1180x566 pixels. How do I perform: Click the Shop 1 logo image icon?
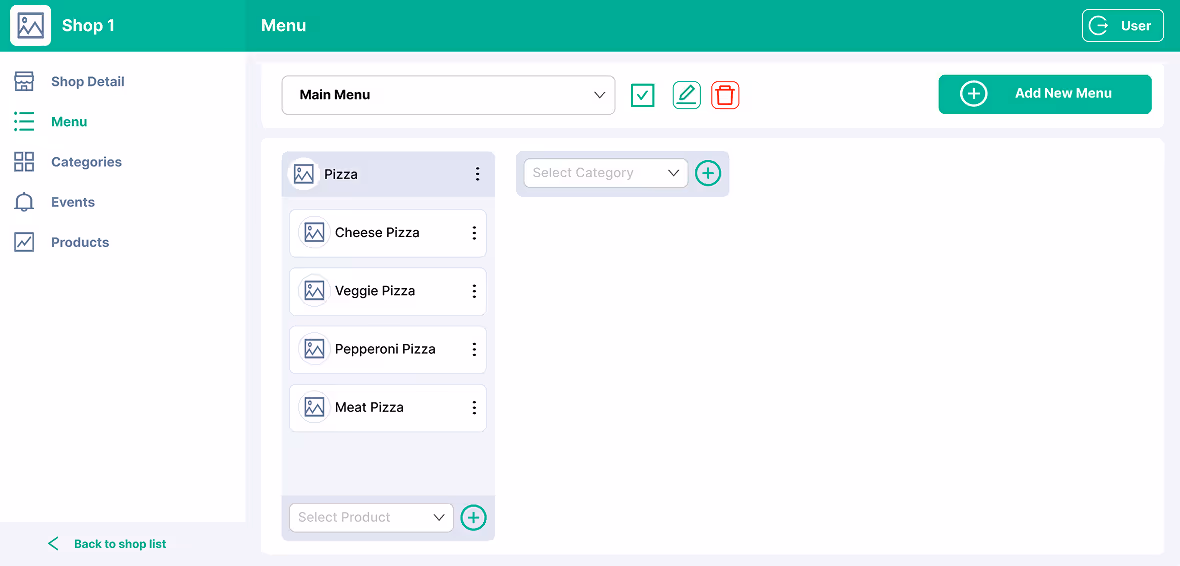click(30, 26)
